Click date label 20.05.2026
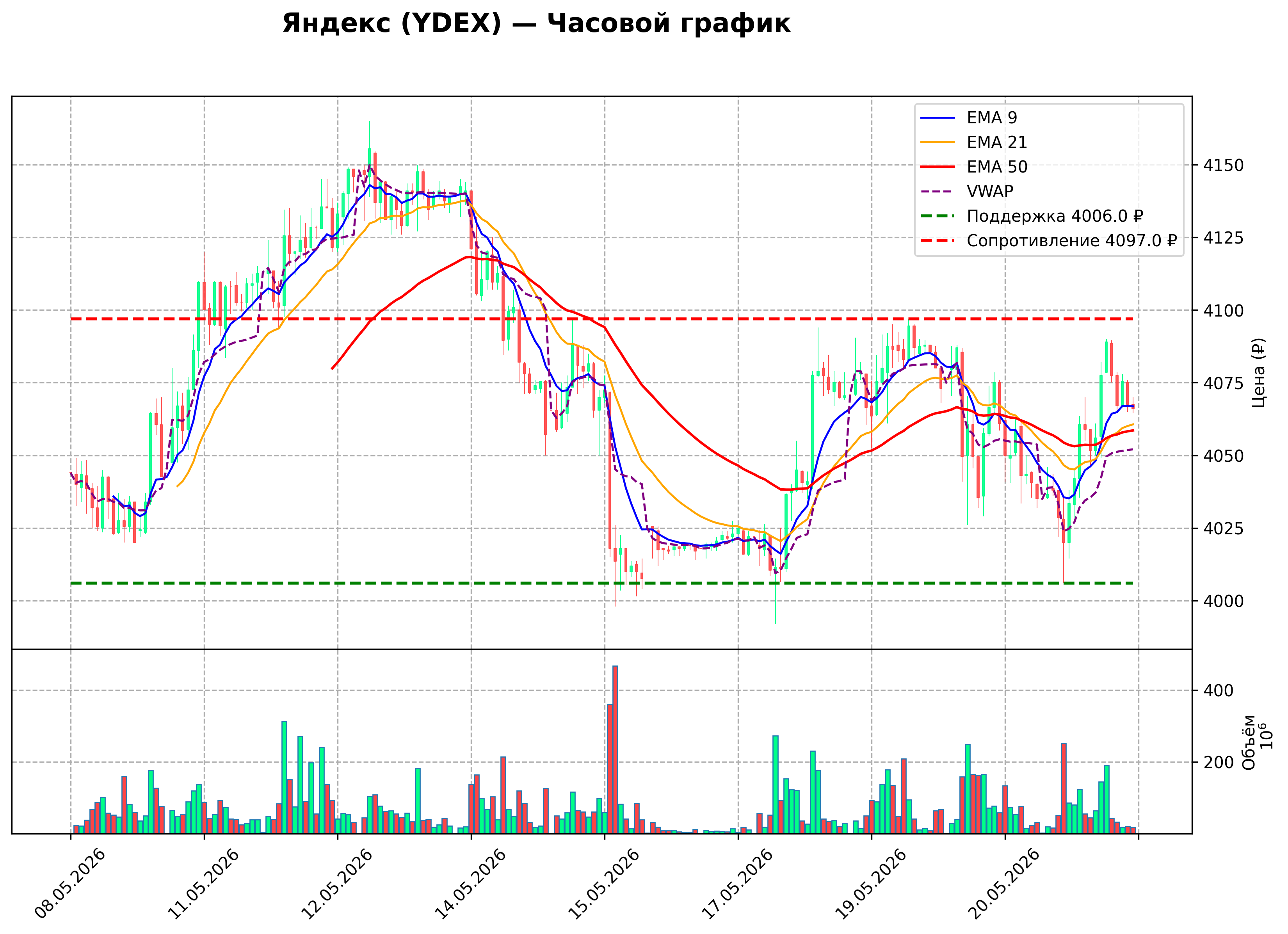This screenshot has width=1288, height=934. tap(1005, 884)
